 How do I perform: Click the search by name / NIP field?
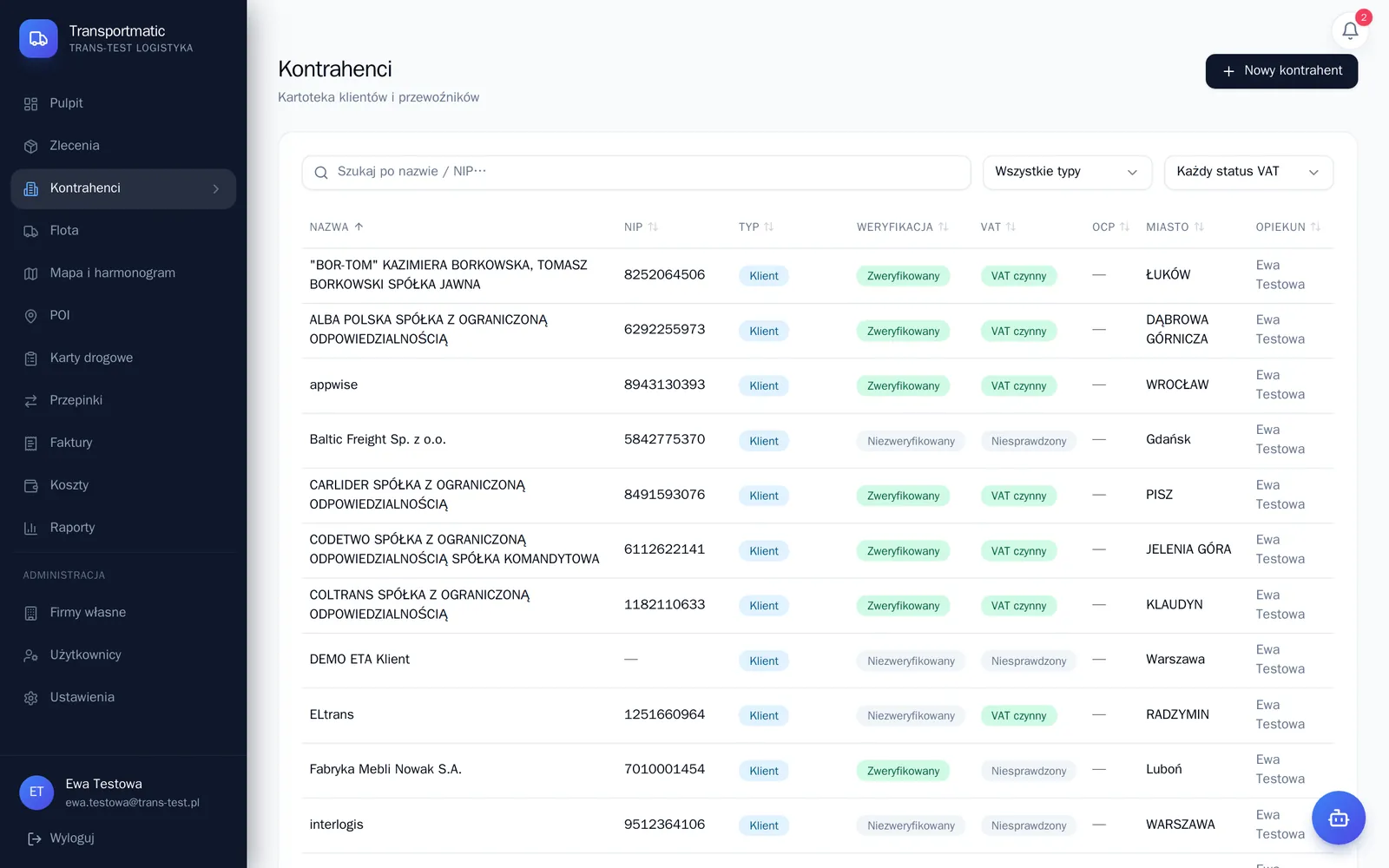[x=636, y=172]
